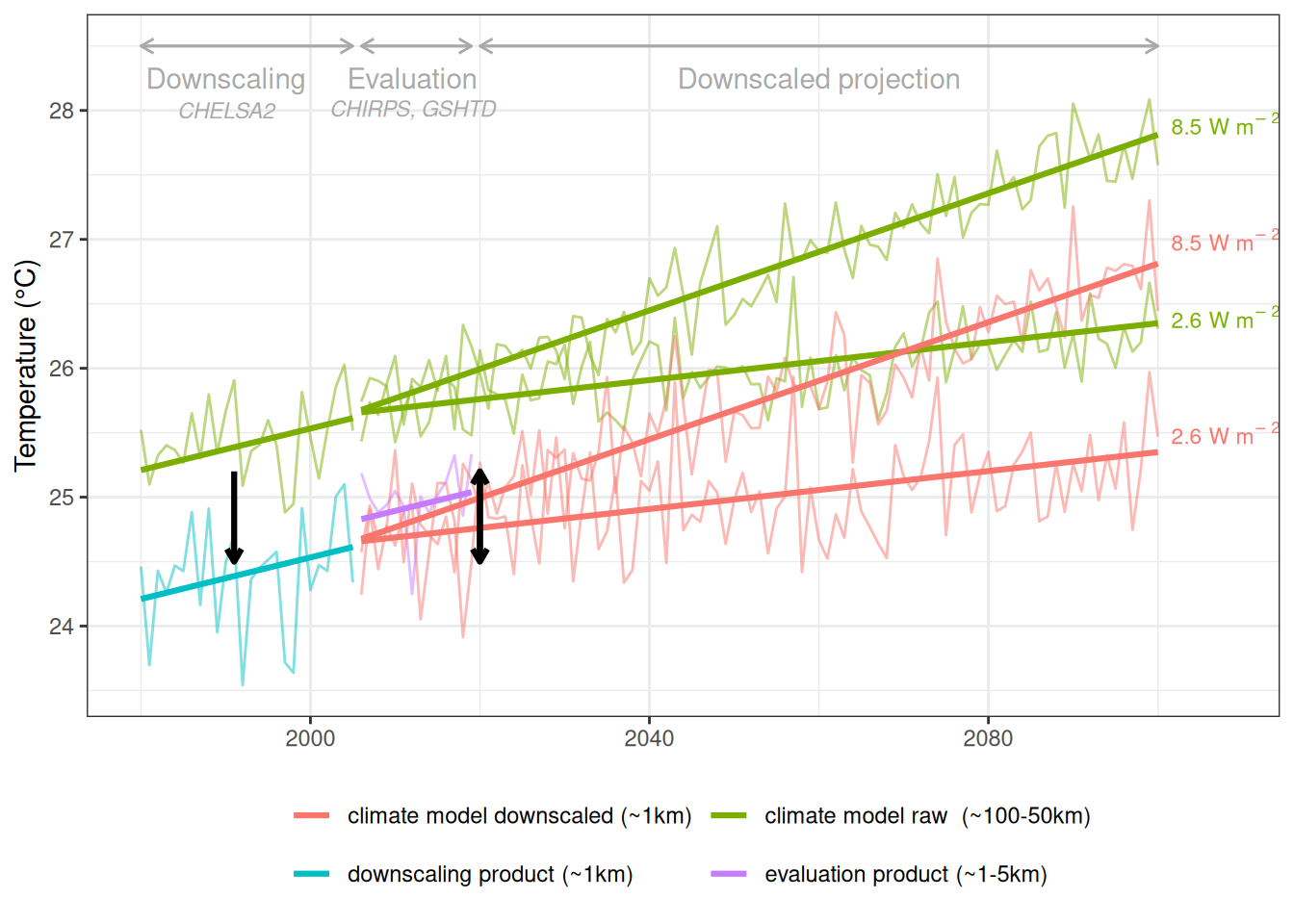Click the 28 tick label on the temperature axis
This screenshot has height=924, width=1294.
tap(62, 111)
